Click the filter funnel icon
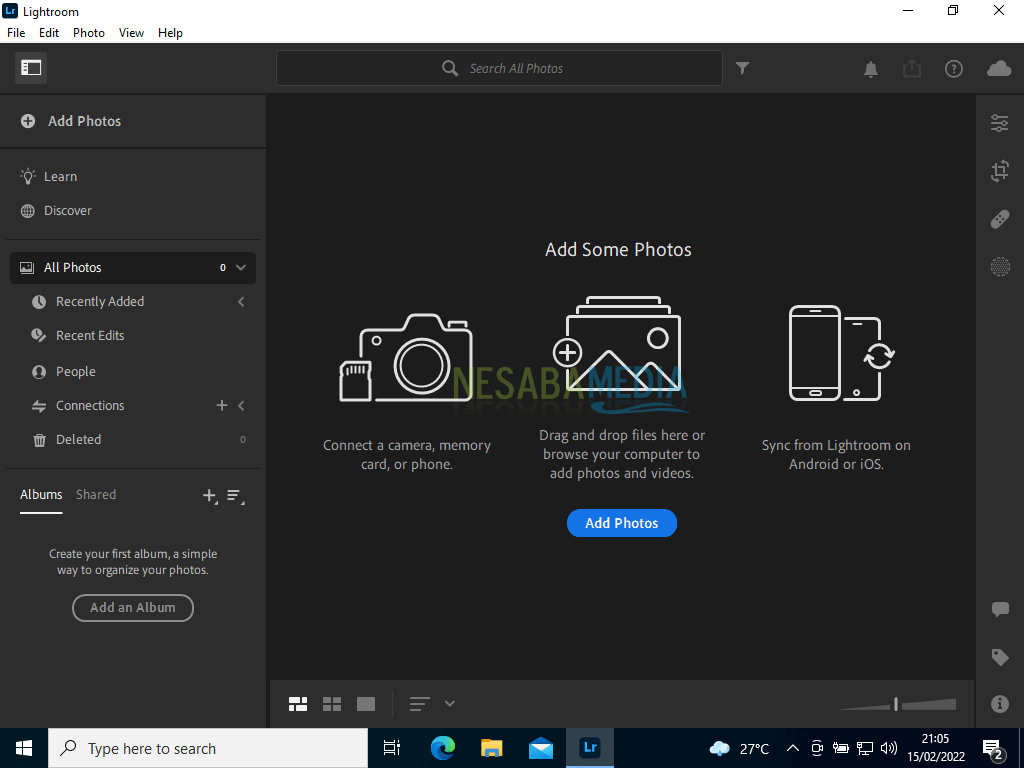 tap(742, 68)
